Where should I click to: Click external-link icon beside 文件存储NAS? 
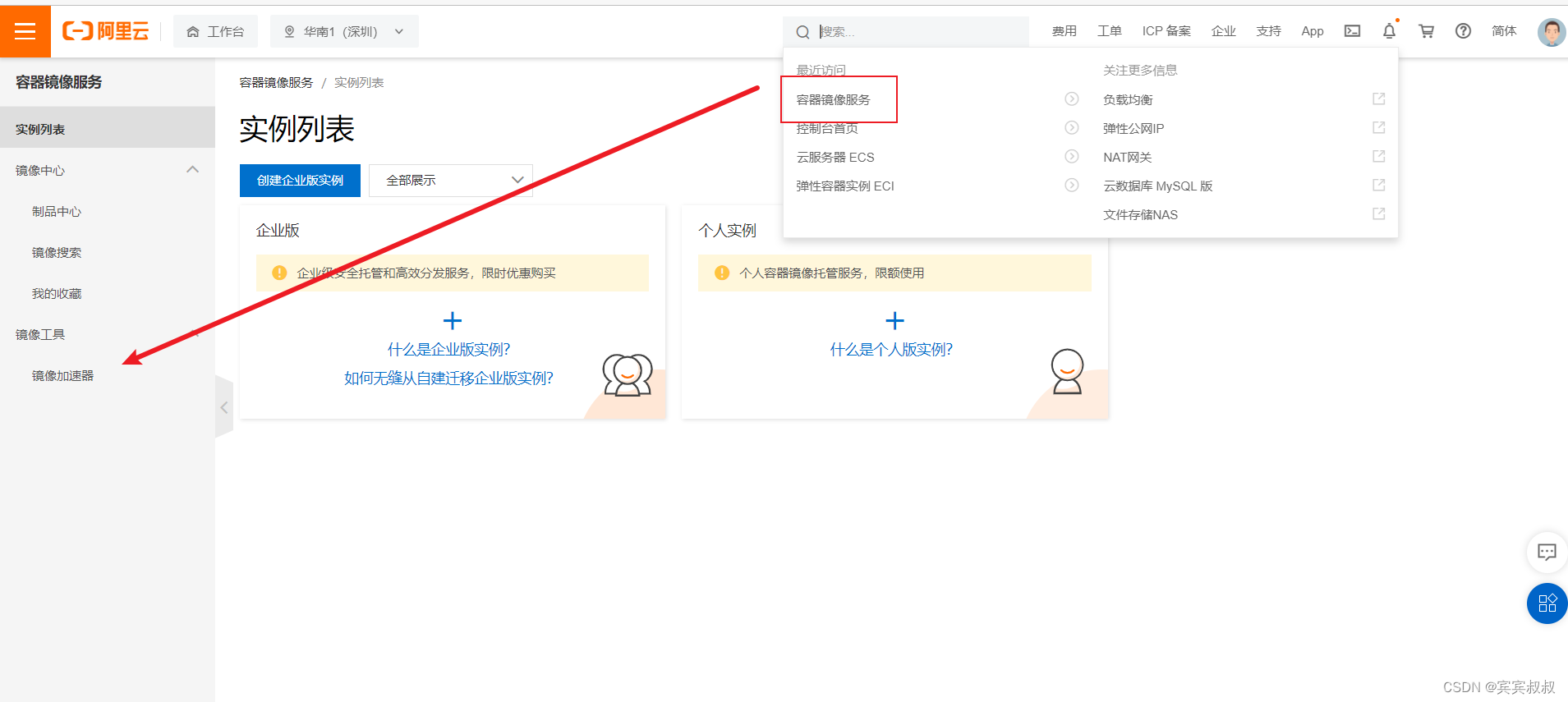pos(1379,213)
